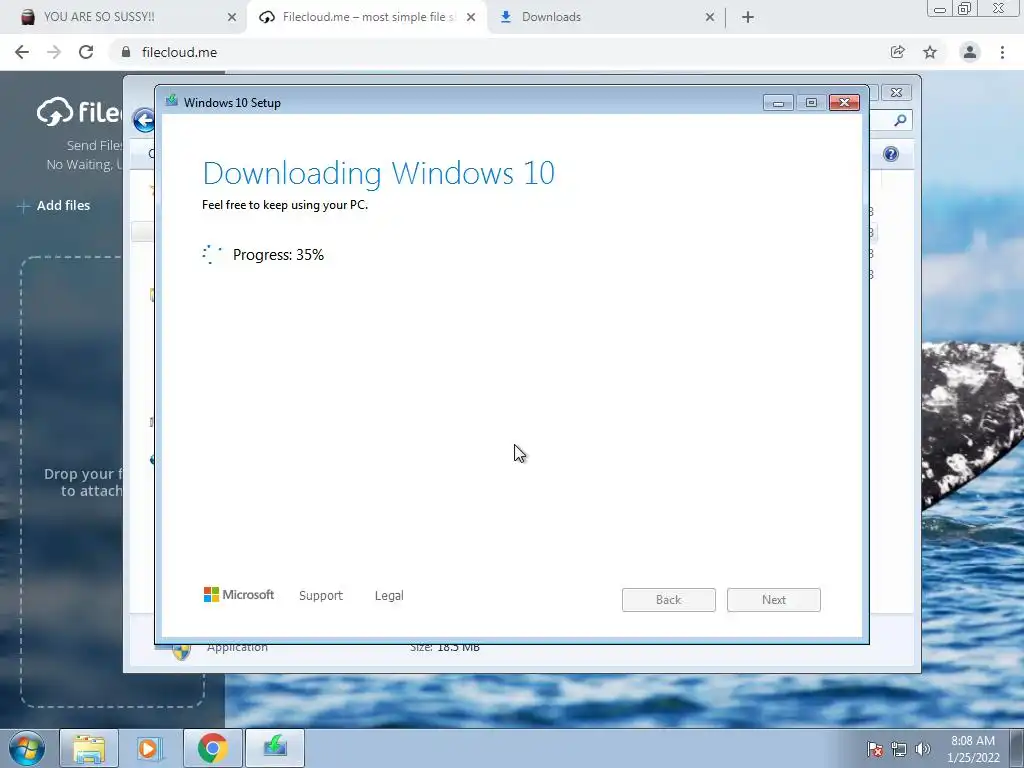Open Google Chrome from taskbar
1024x768 pixels.
click(x=213, y=748)
